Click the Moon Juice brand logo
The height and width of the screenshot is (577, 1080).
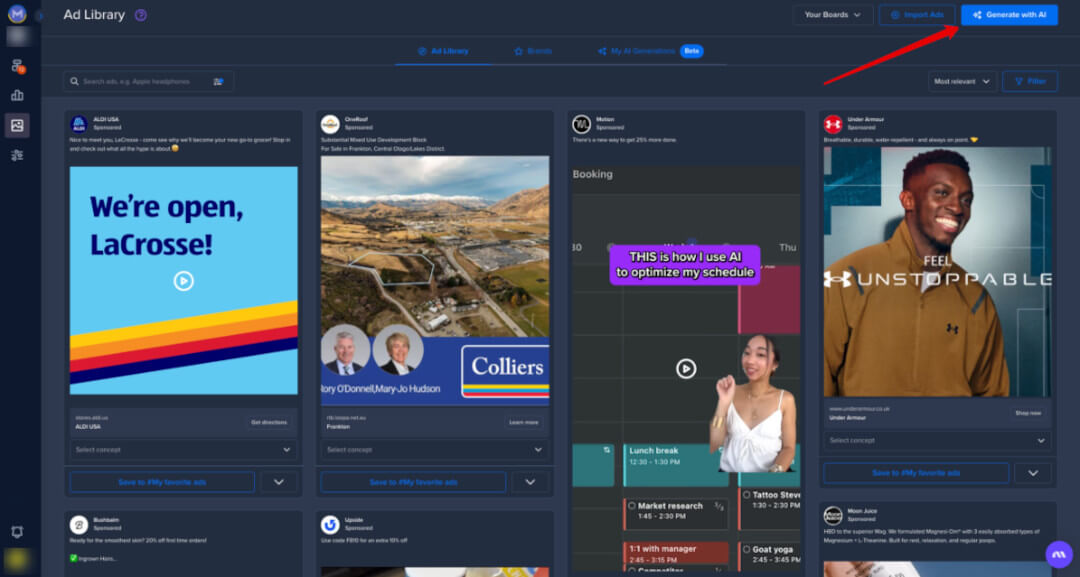[833, 515]
